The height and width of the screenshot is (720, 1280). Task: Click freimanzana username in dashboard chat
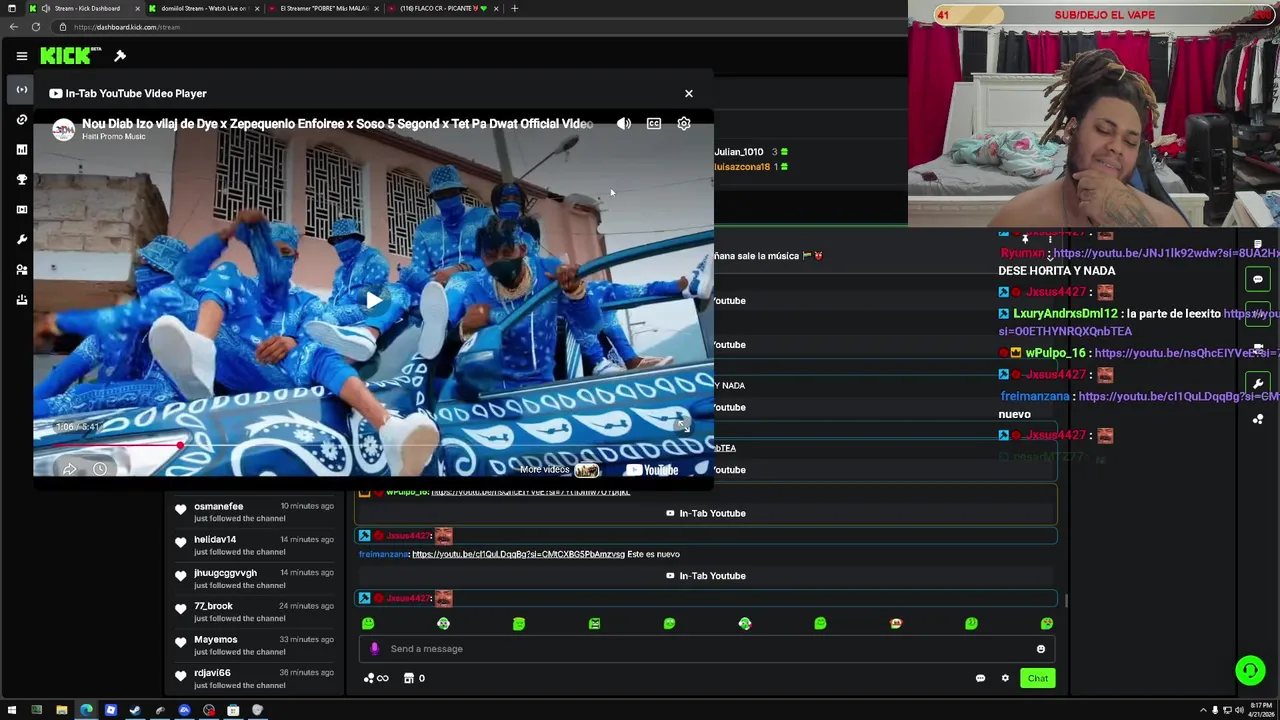tap(383, 554)
